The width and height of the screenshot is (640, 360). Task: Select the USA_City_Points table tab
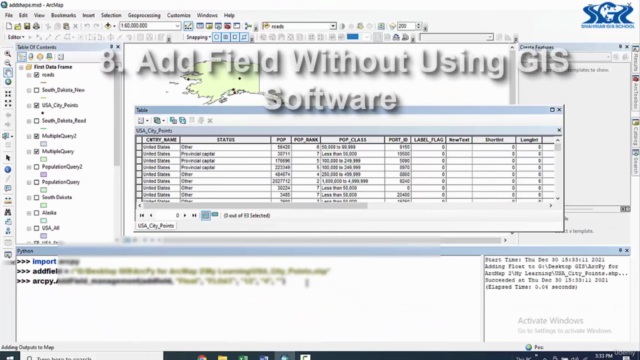pos(156,226)
